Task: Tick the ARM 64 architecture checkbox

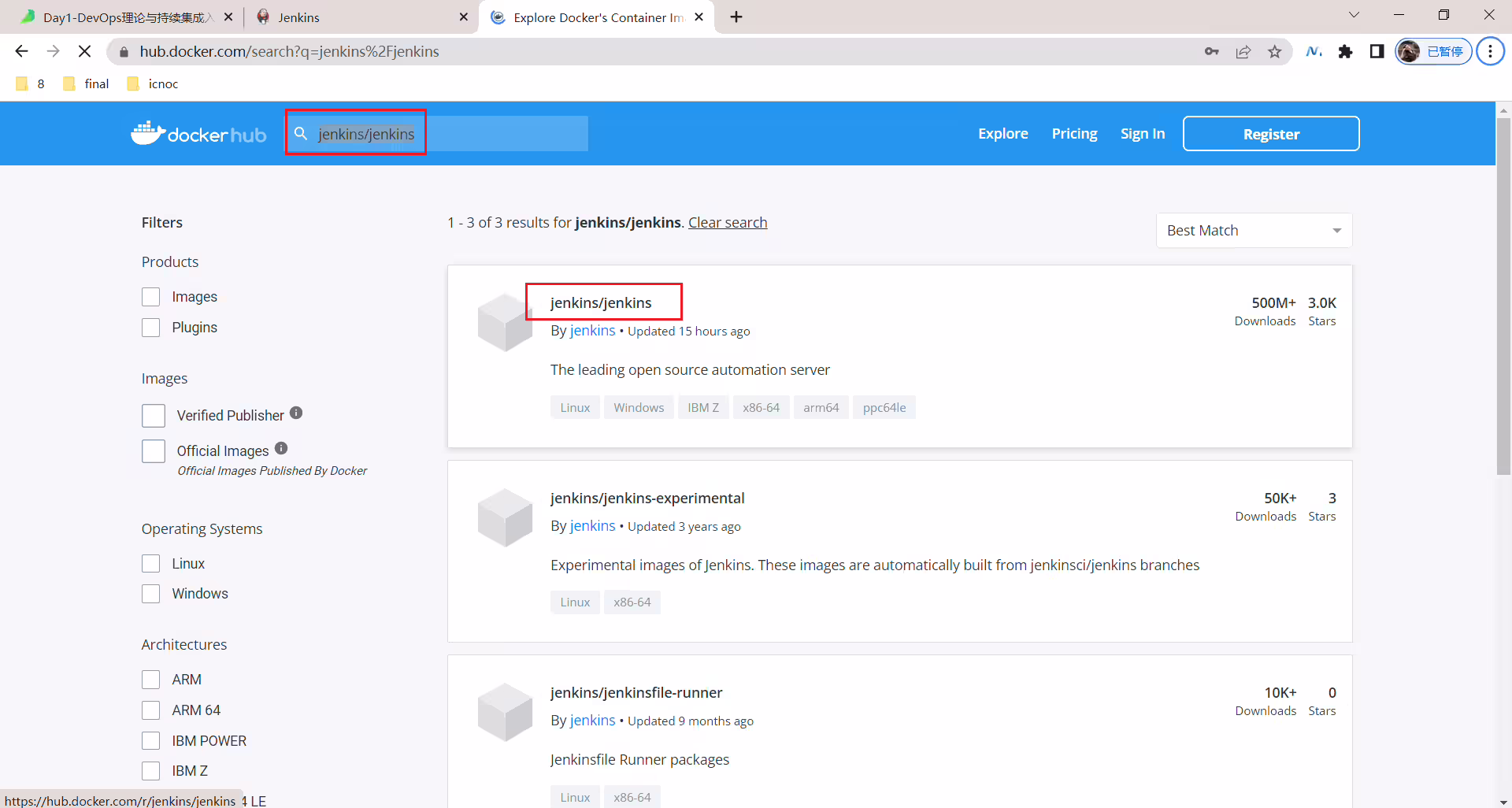Action: pos(150,710)
